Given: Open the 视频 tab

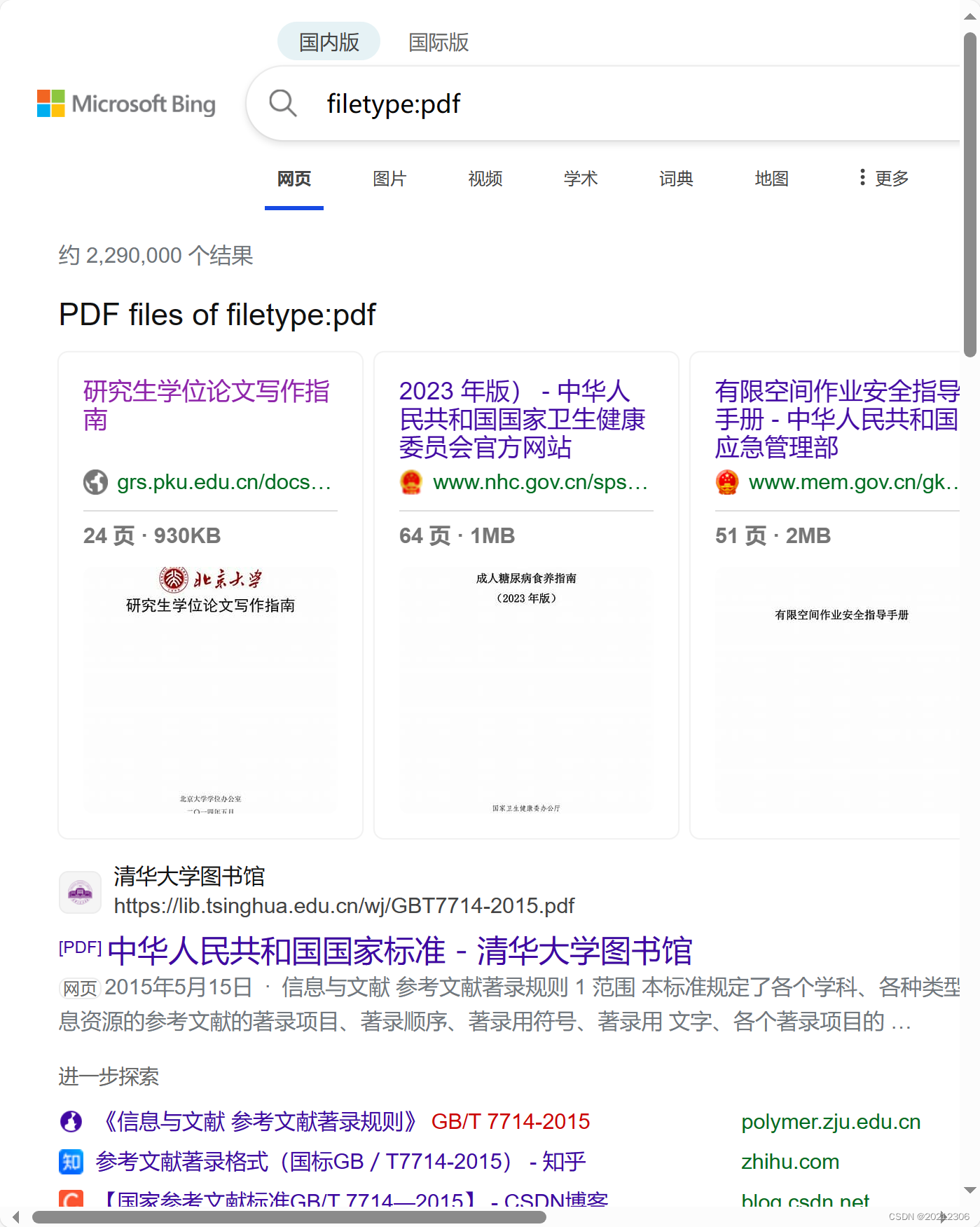Looking at the screenshot, I should coord(485,179).
